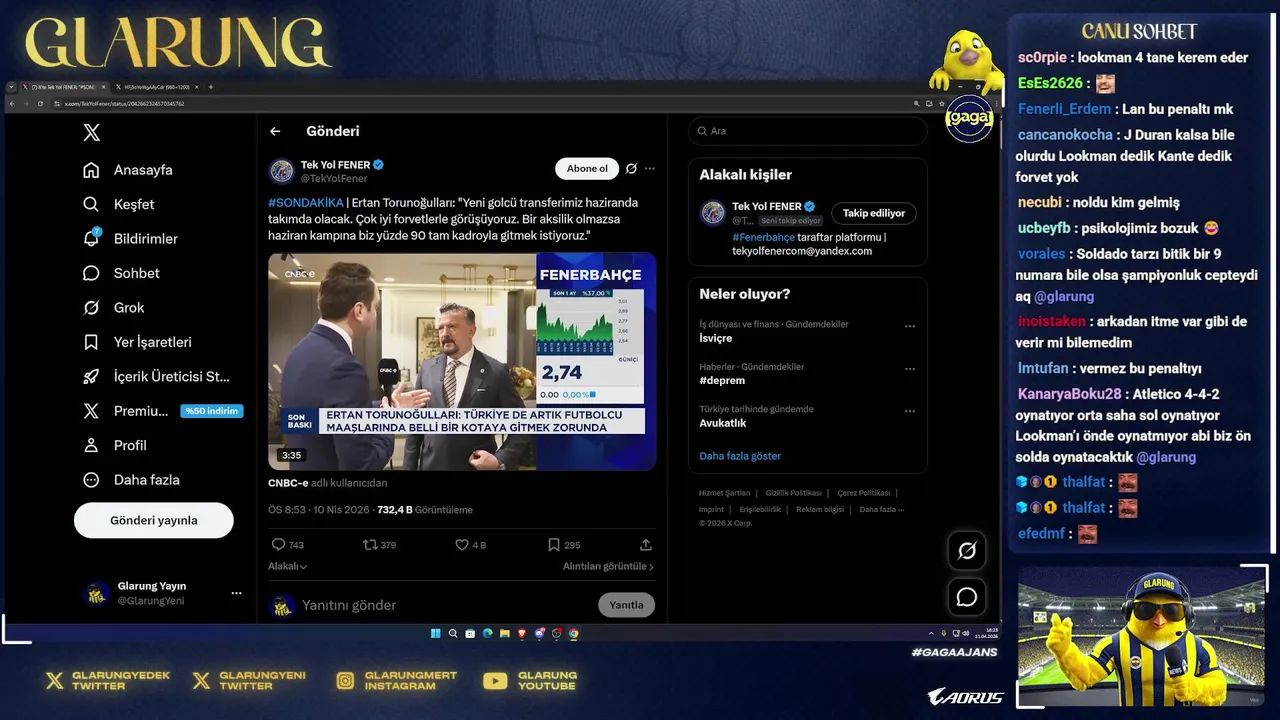Open Daha fazla more icon
1280x720 pixels.
(91, 480)
